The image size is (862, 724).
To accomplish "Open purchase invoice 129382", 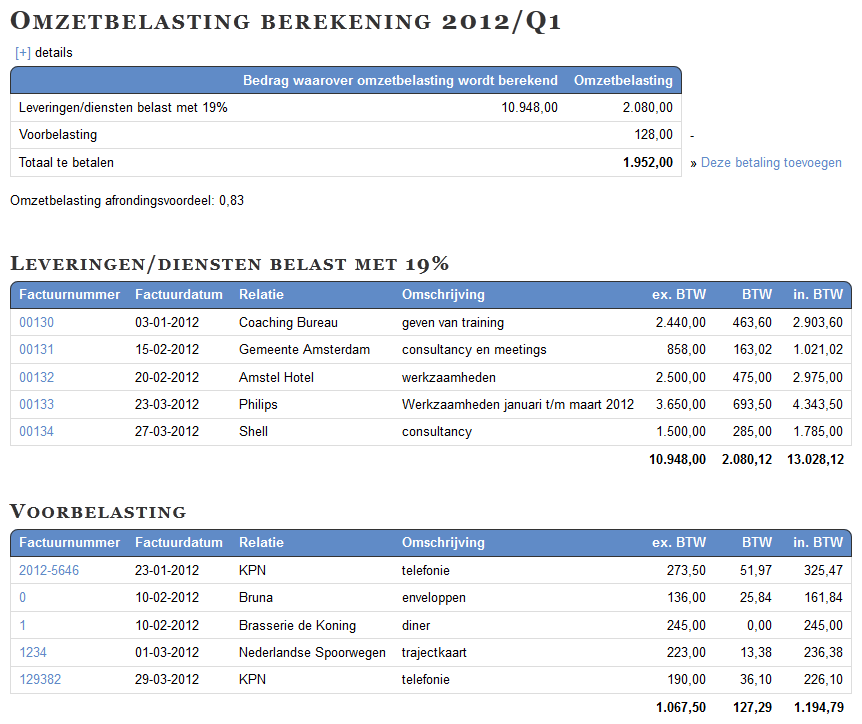I will click(x=40, y=679).
